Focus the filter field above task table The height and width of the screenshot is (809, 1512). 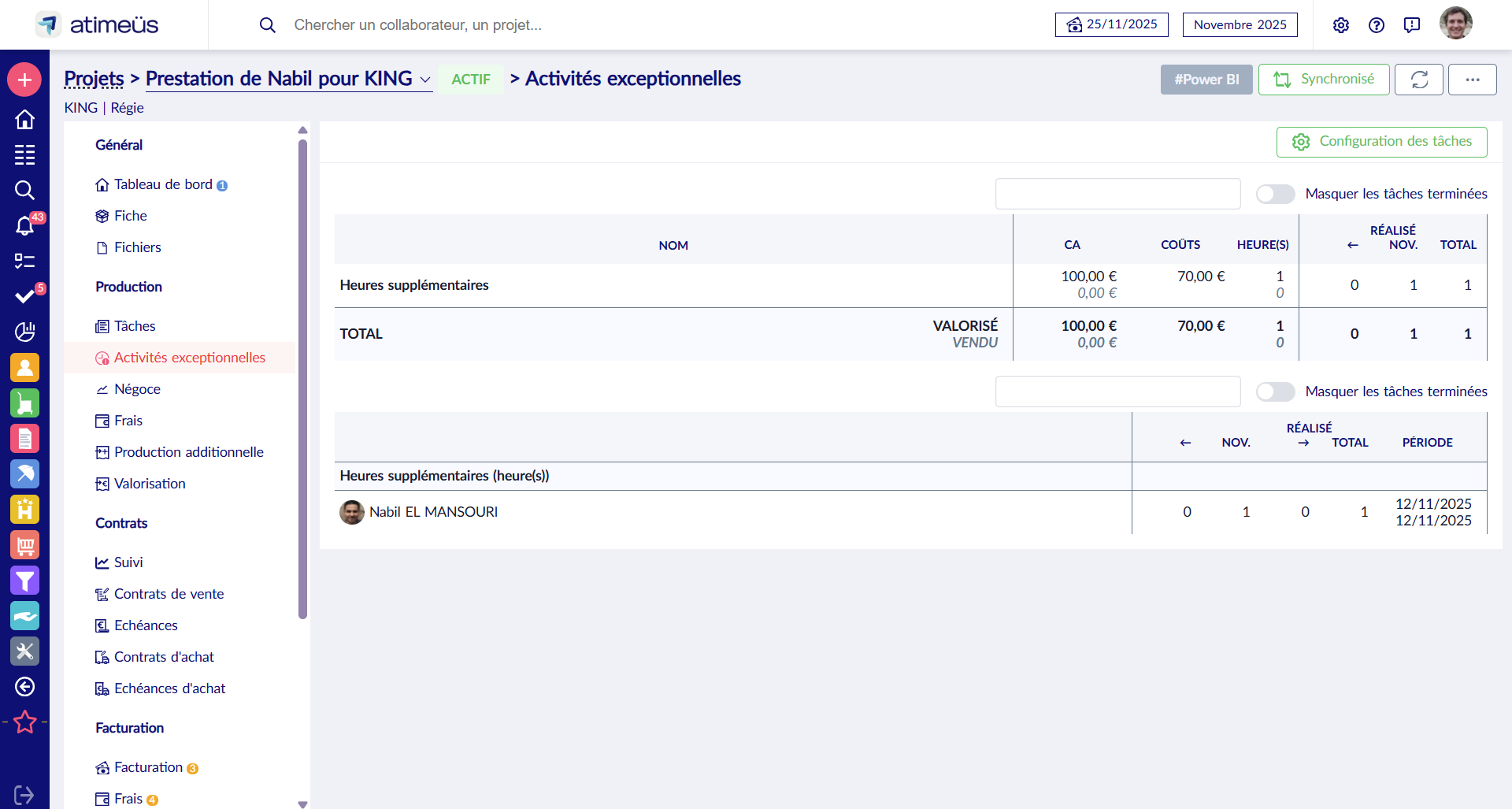point(1117,194)
